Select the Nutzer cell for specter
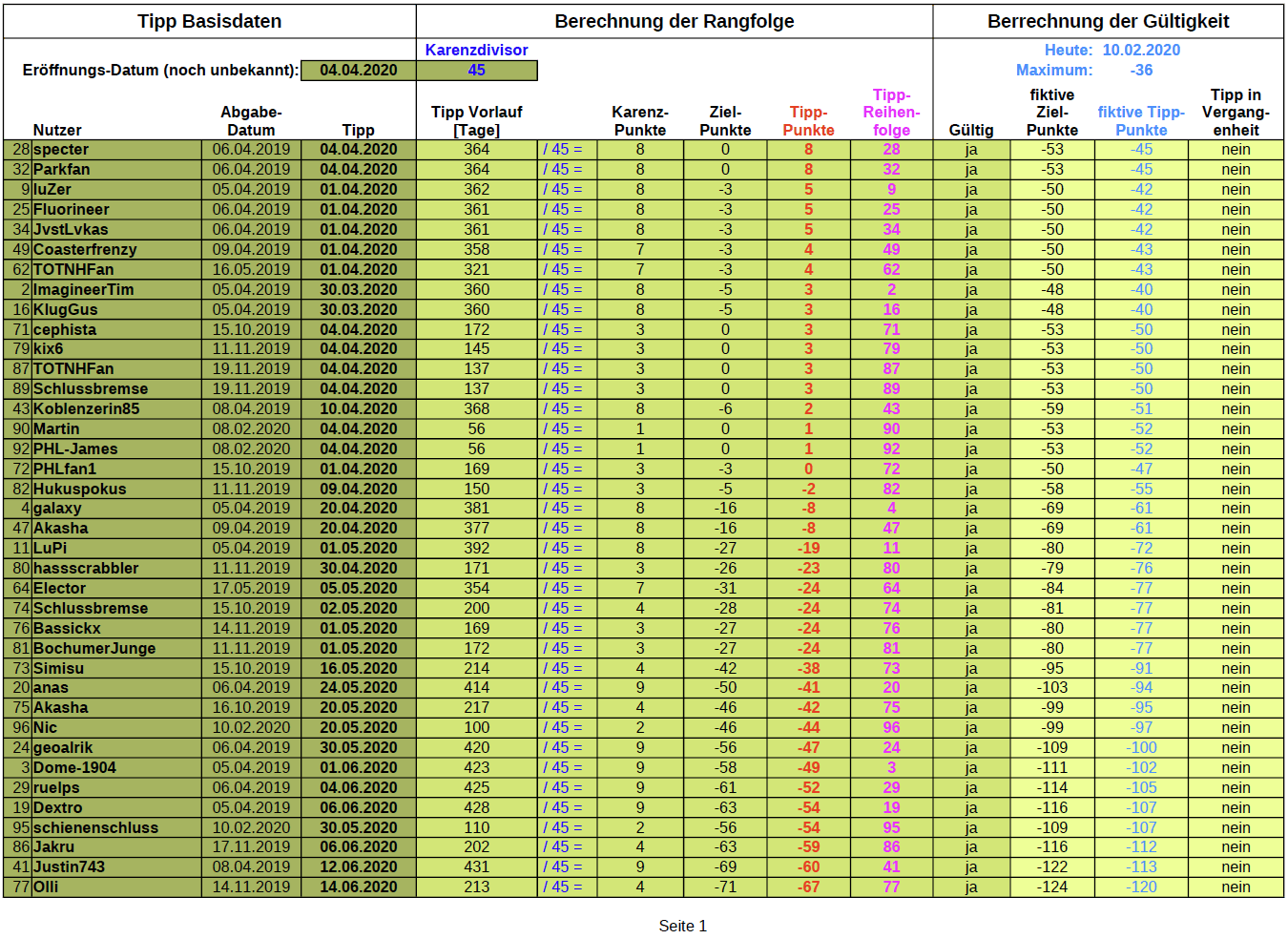1288x939 pixels. [116, 150]
